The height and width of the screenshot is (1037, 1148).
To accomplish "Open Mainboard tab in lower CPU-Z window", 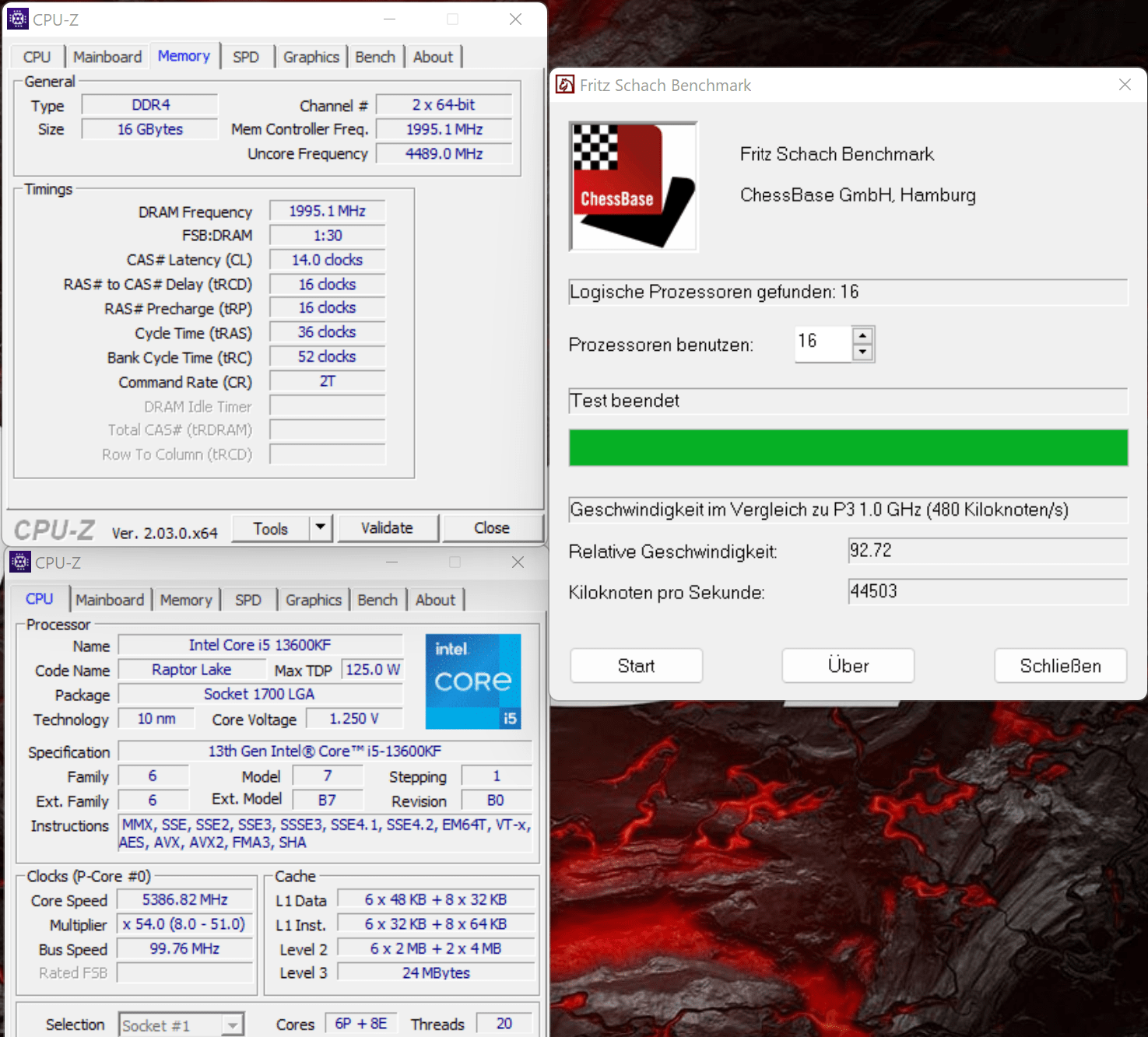I will click(110, 600).
